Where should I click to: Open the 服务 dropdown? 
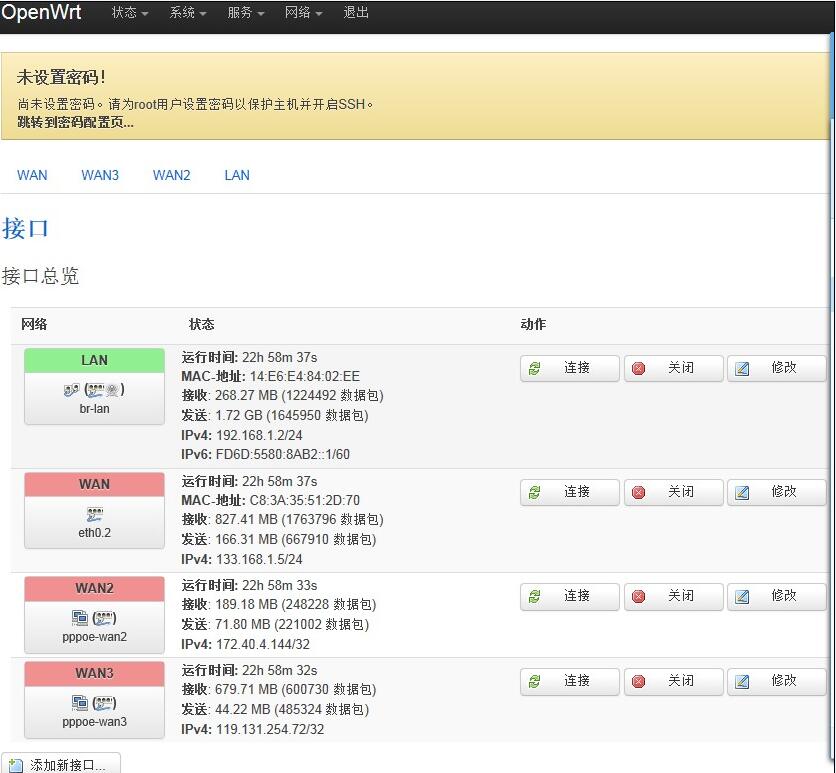[245, 13]
